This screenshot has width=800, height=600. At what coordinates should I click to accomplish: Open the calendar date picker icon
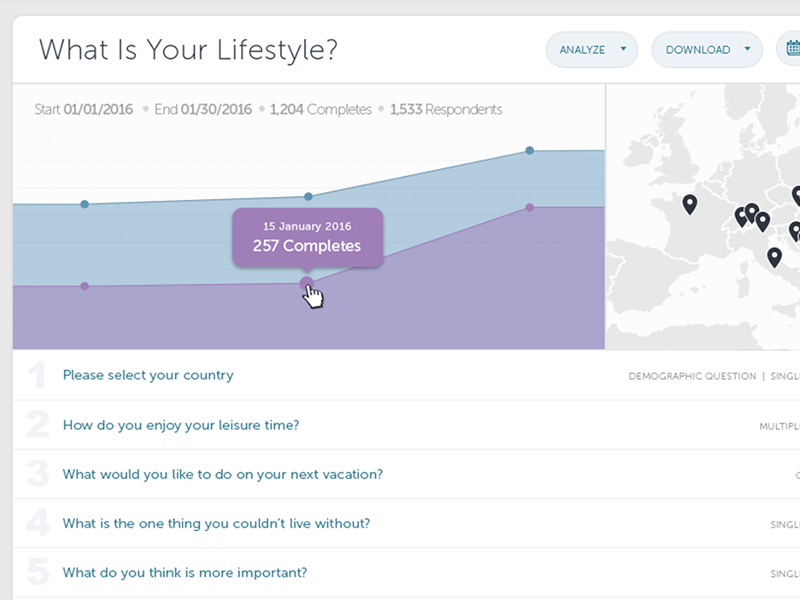pyautogui.click(x=792, y=48)
